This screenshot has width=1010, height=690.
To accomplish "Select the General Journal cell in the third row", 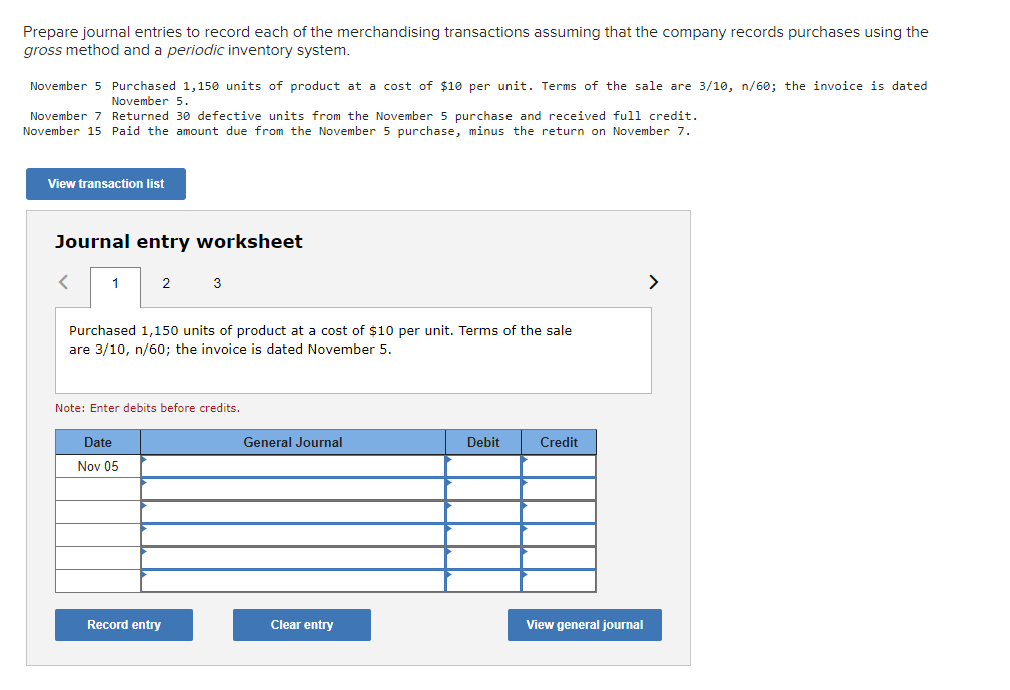I will coord(292,511).
